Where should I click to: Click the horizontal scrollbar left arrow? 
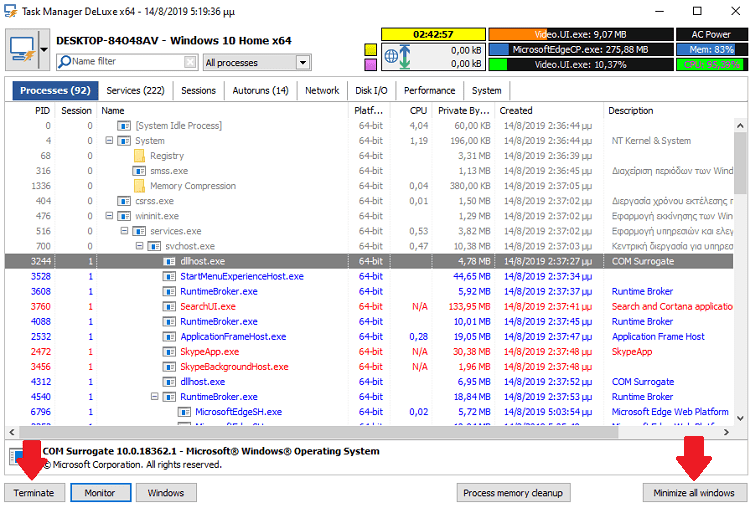(12, 432)
